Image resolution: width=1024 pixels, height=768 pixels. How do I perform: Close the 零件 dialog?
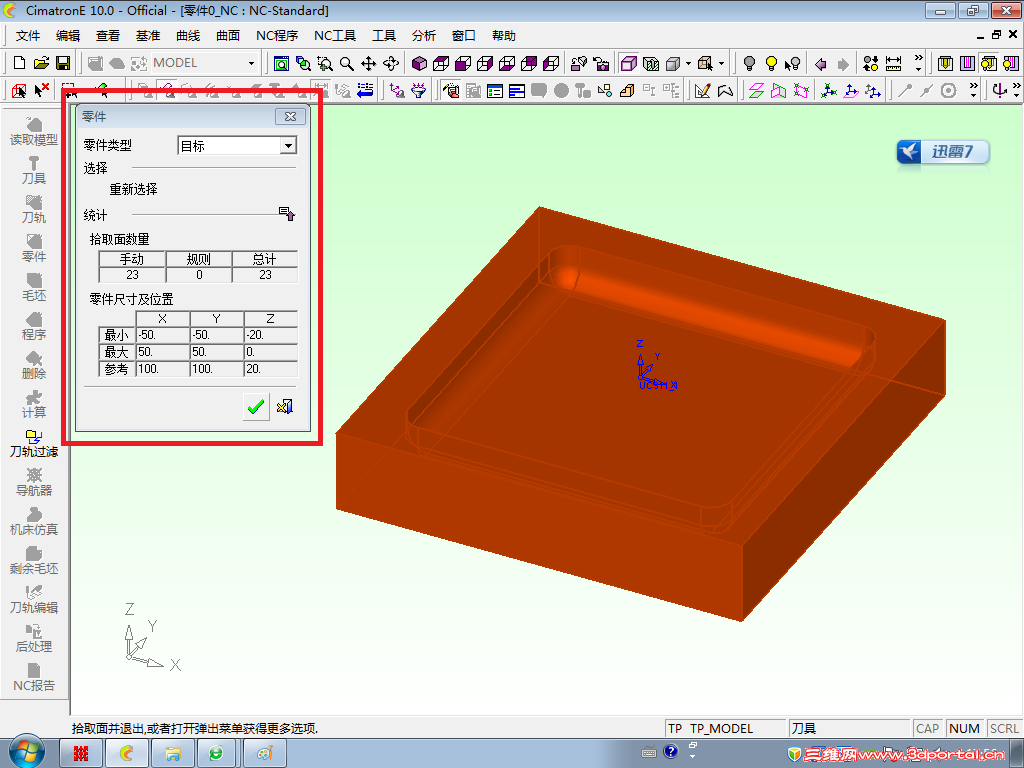tap(290, 116)
